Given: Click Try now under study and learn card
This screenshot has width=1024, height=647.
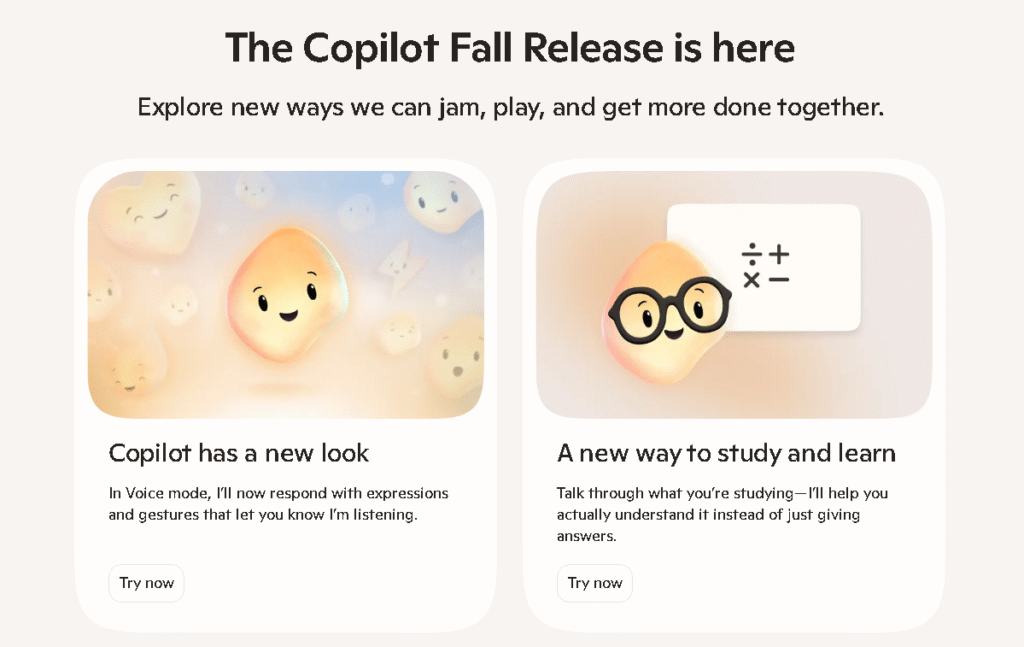Looking at the screenshot, I should click(594, 583).
